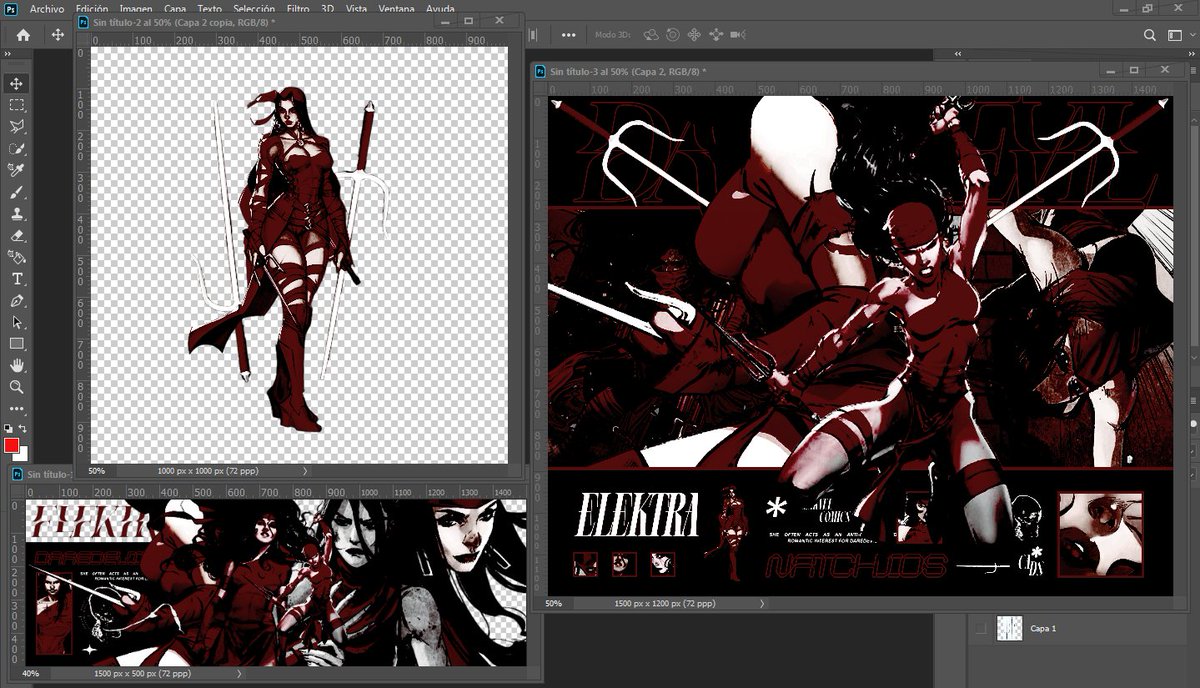The width and height of the screenshot is (1200, 688).
Task: Click the Home icon in options bar
Action: (23, 35)
